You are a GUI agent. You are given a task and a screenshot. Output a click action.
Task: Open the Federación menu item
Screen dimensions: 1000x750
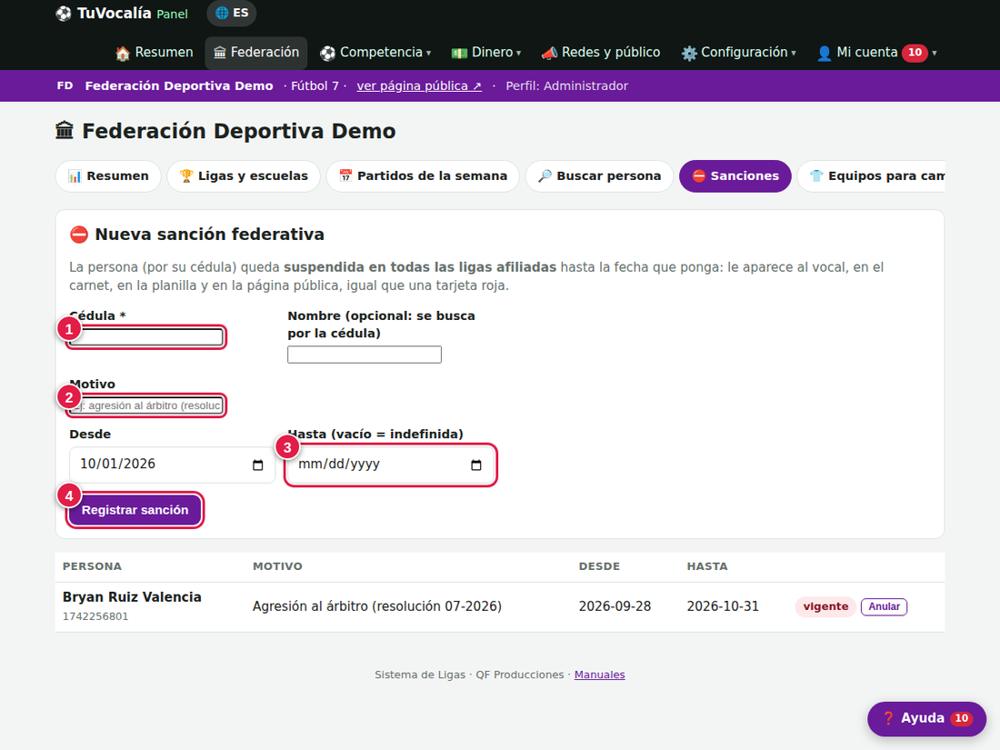tap(256, 52)
